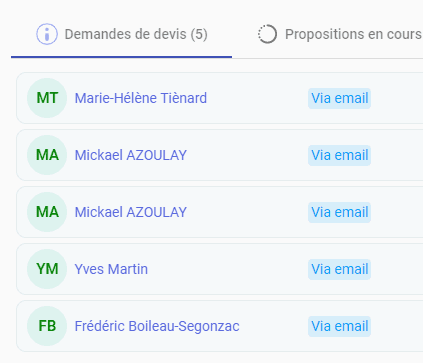The height and width of the screenshot is (363, 423).
Task: Click the MT avatar circle
Action: pos(47,98)
